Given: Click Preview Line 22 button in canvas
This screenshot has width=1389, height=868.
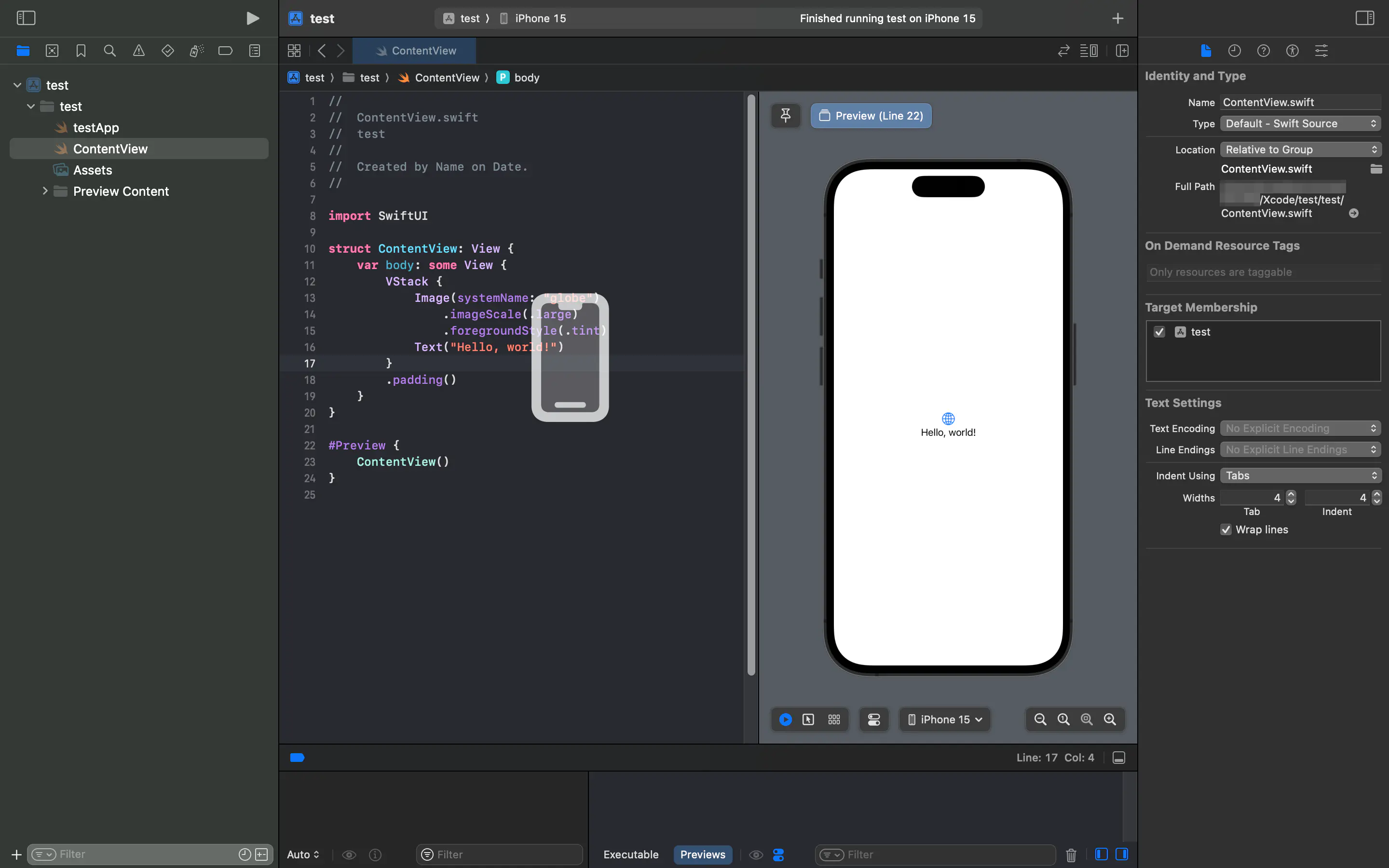Looking at the screenshot, I should (x=870, y=115).
